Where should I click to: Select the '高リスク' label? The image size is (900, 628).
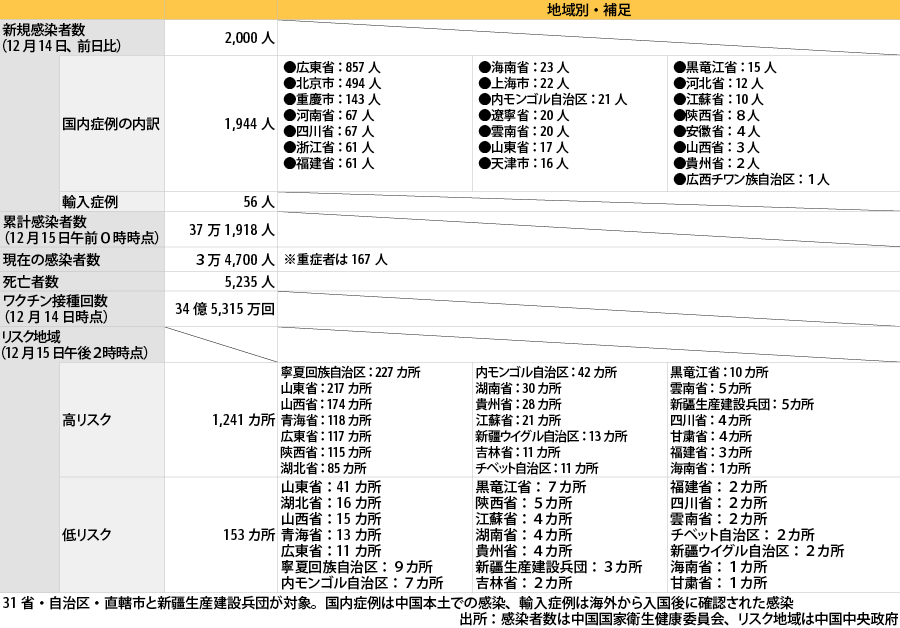87,420
